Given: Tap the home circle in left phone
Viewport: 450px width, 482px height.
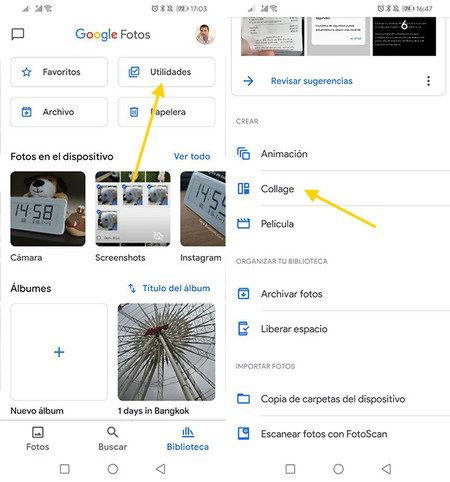Looking at the screenshot, I should [x=113, y=469].
